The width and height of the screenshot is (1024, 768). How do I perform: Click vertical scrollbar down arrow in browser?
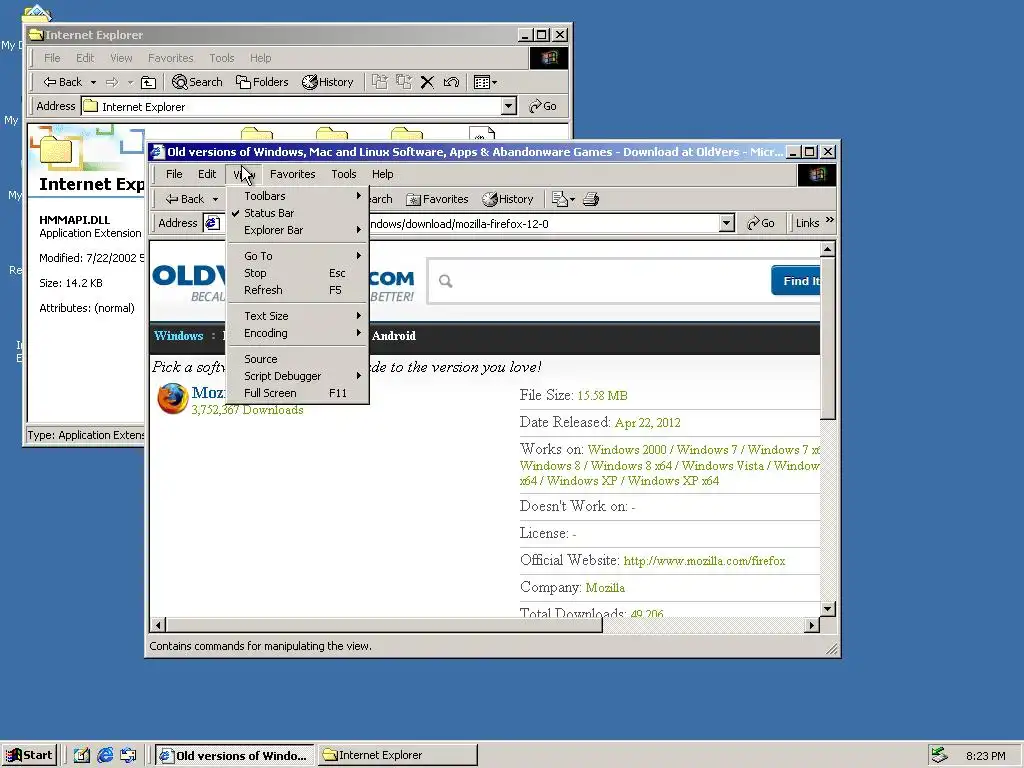[827, 609]
